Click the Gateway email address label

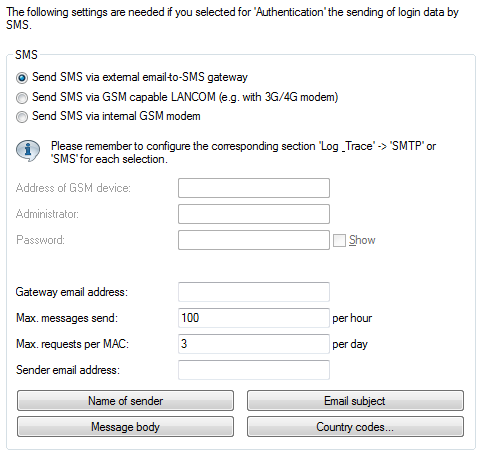(72, 292)
